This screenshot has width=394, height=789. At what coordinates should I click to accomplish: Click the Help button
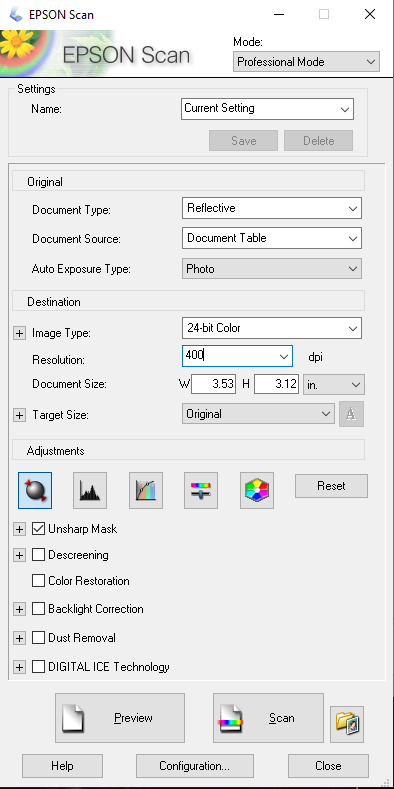click(62, 766)
